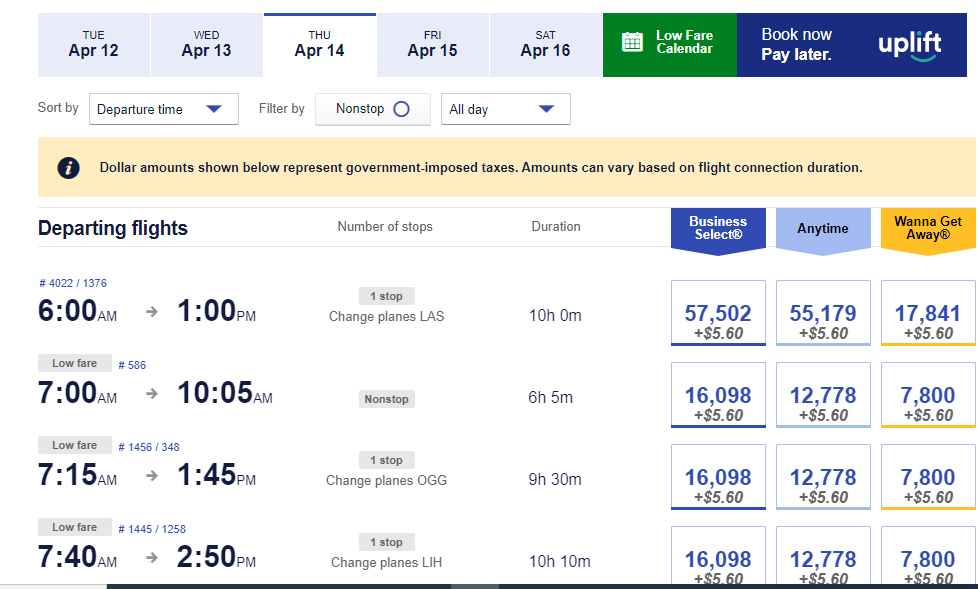This screenshot has width=978, height=589.
Task: Toggle the Nonstop filter
Action: 372,109
